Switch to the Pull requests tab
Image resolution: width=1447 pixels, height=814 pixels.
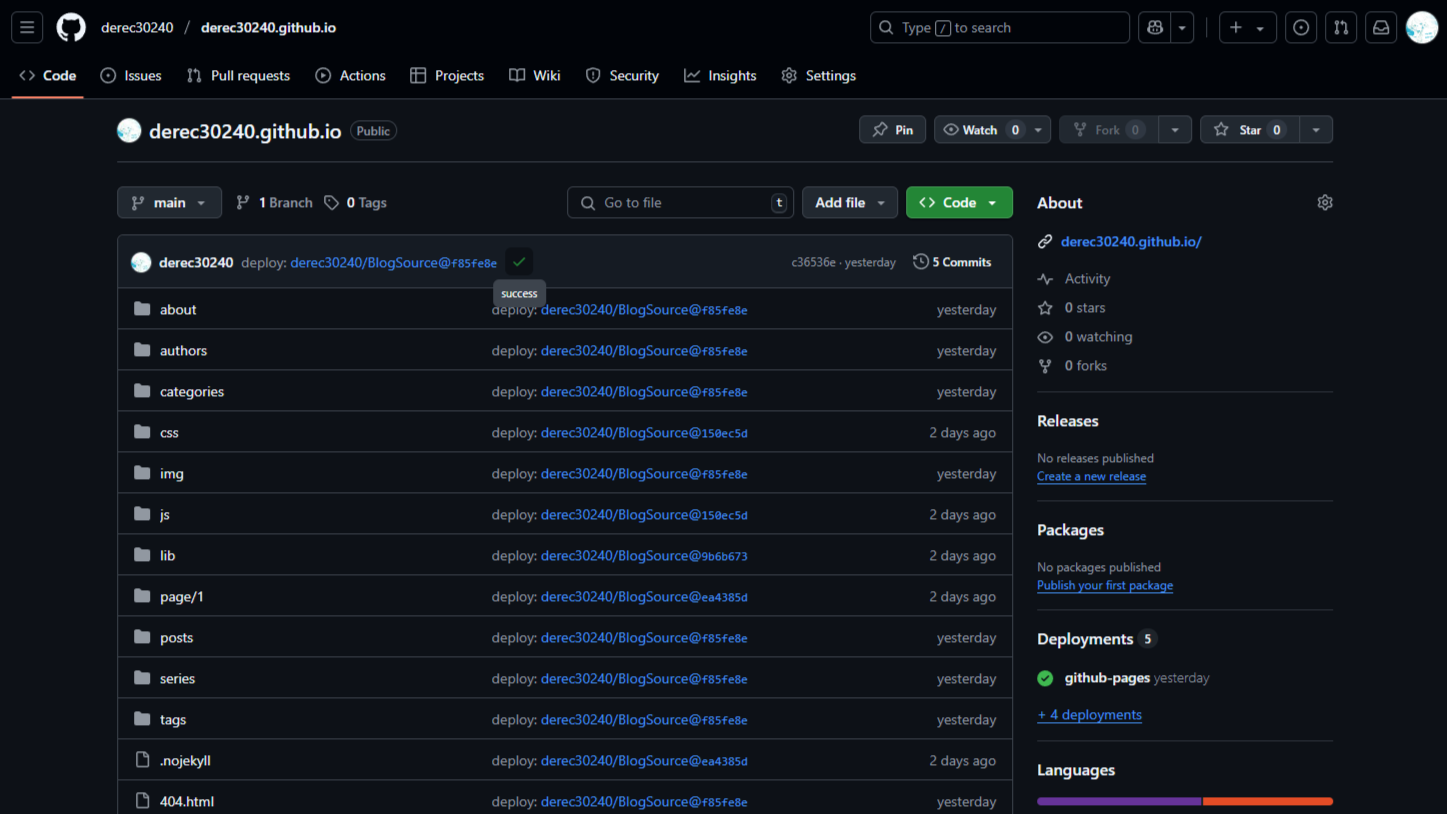tap(238, 76)
